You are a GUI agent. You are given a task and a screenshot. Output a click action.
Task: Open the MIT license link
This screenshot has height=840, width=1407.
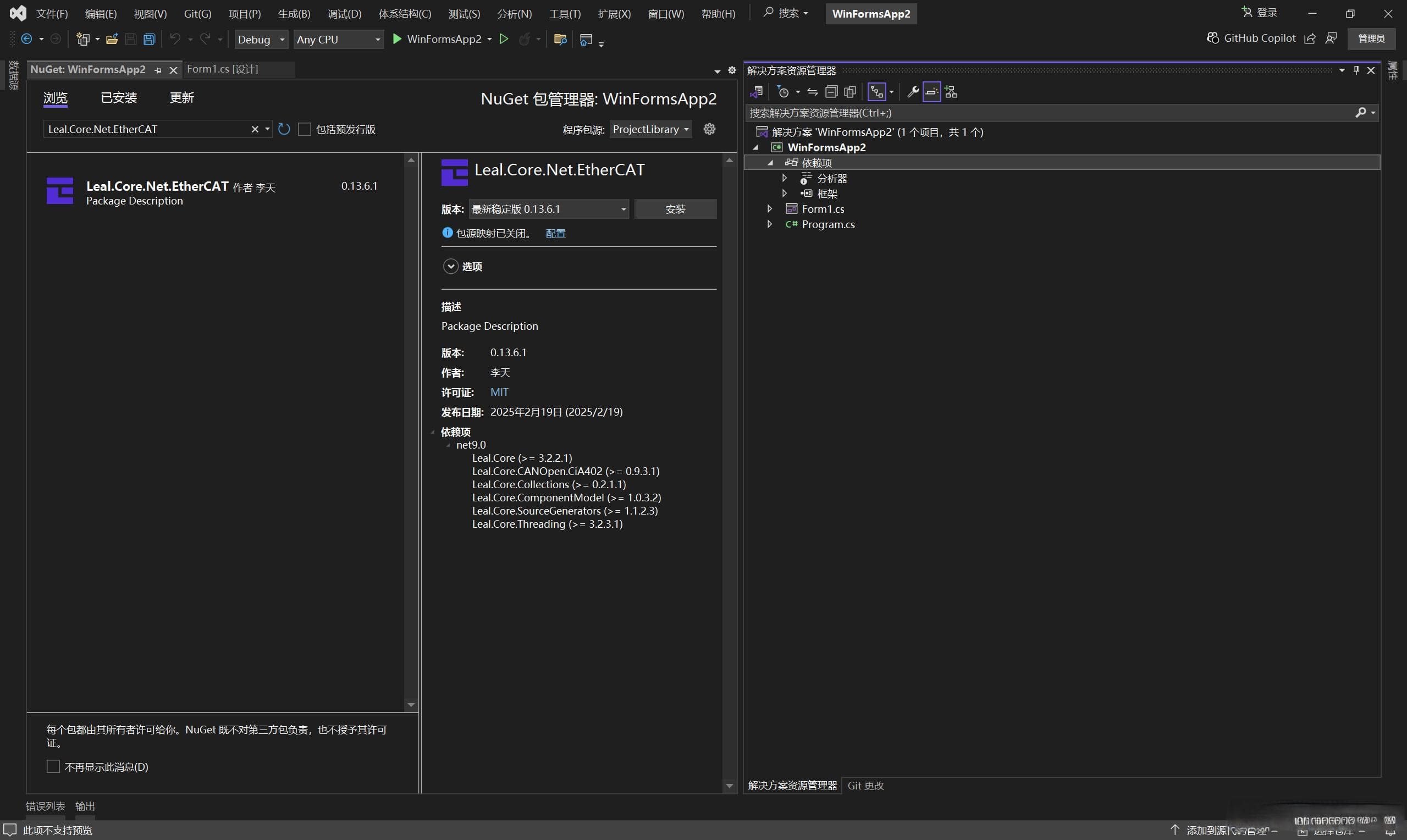(499, 392)
